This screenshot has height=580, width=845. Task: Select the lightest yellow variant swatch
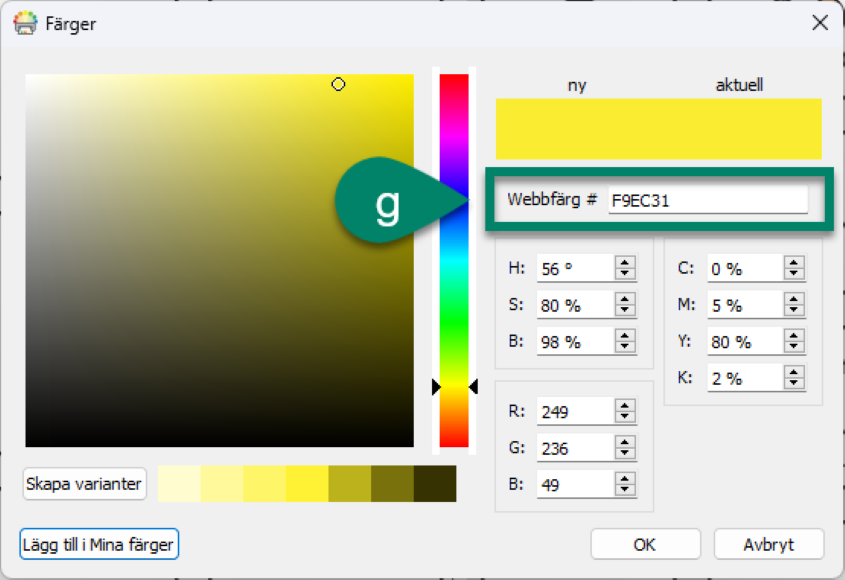tap(179, 484)
